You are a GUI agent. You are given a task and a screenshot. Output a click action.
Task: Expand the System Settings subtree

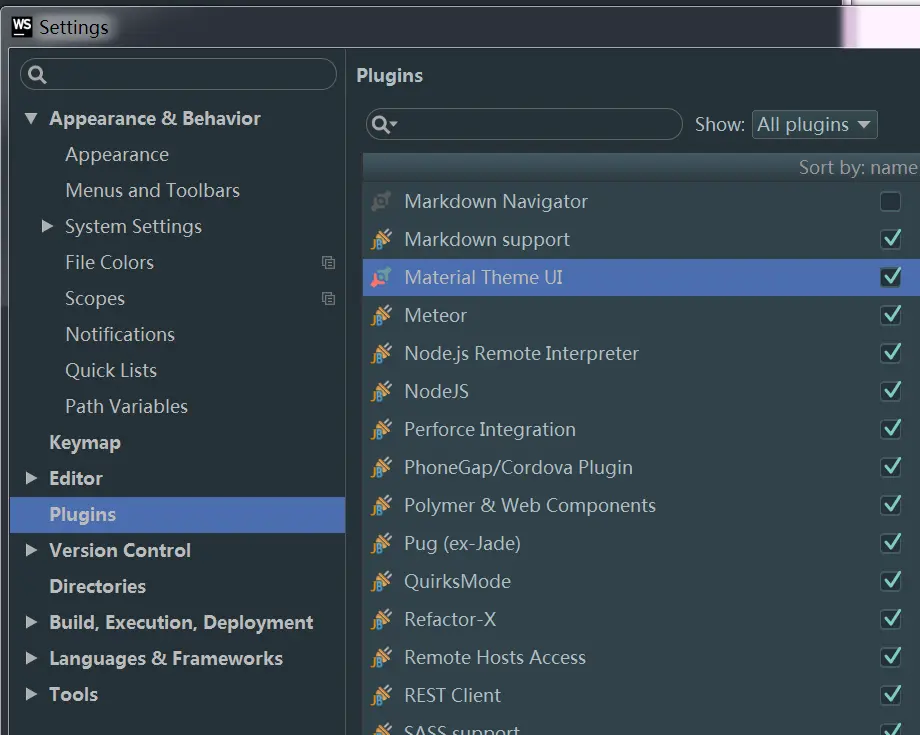47,227
